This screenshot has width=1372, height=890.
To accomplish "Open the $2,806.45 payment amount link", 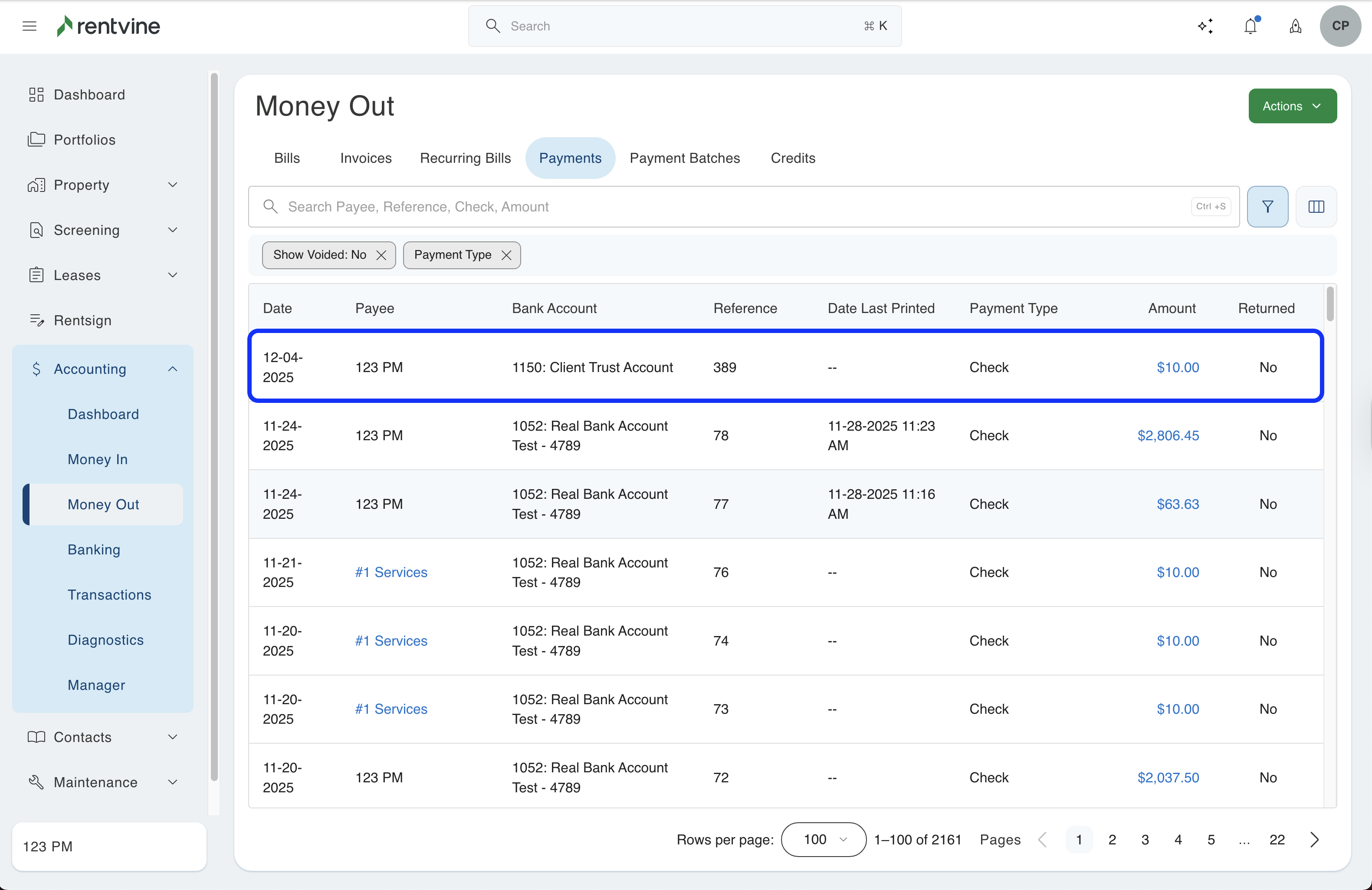I will tap(1167, 435).
